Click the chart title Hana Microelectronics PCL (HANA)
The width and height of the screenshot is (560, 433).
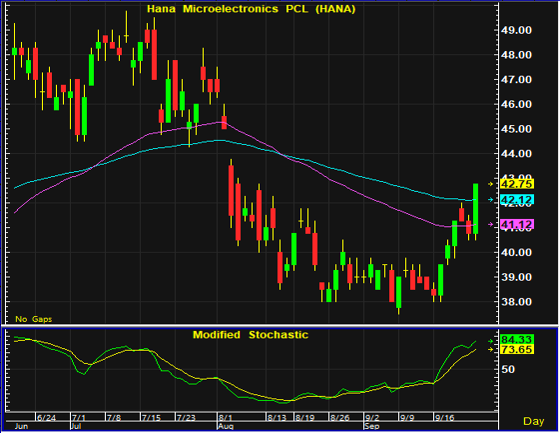(251, 9)
